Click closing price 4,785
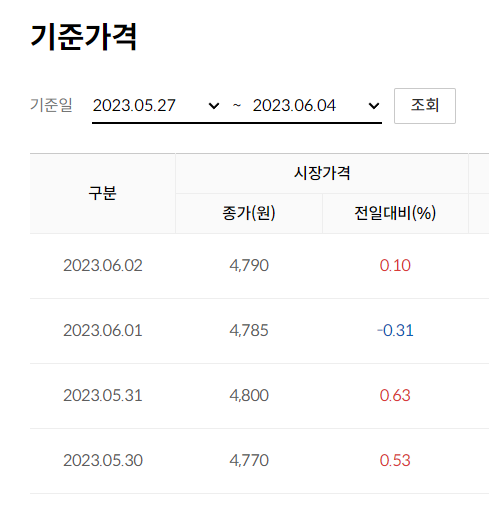489x506 pixels. [x=249, y=331]
